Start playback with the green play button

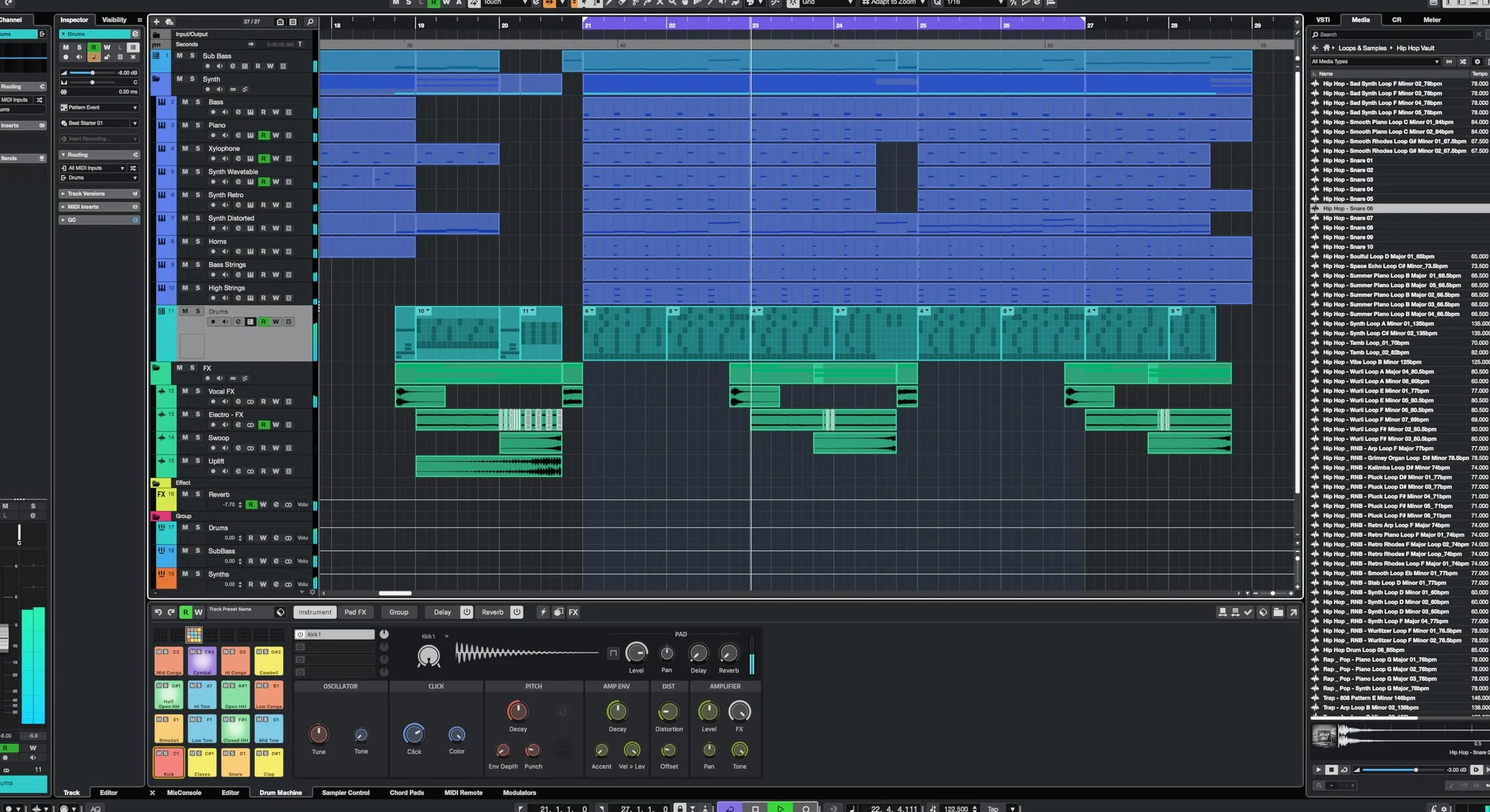[780, 808]
